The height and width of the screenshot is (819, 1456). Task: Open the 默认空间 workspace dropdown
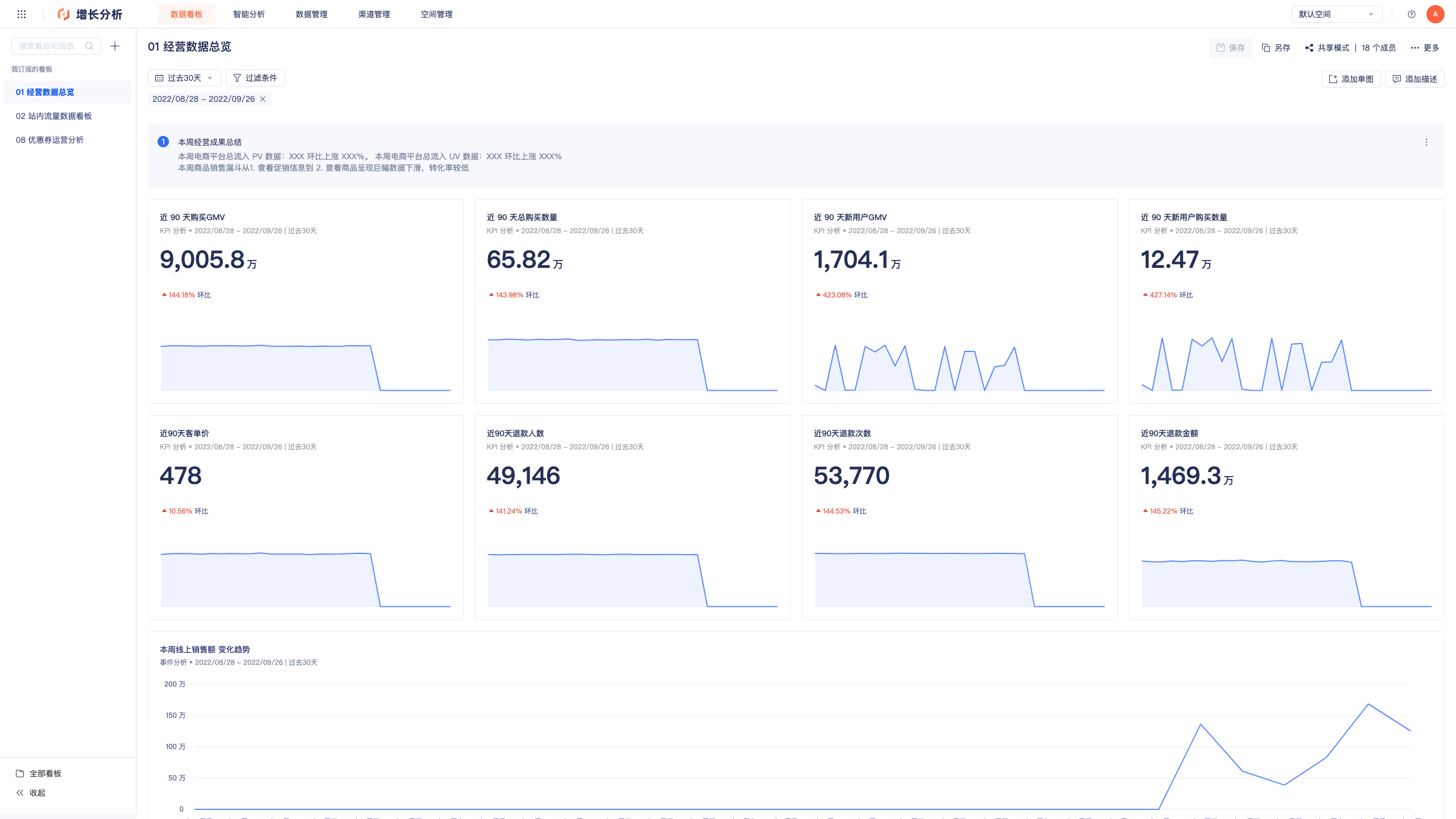click(1337, 14)
